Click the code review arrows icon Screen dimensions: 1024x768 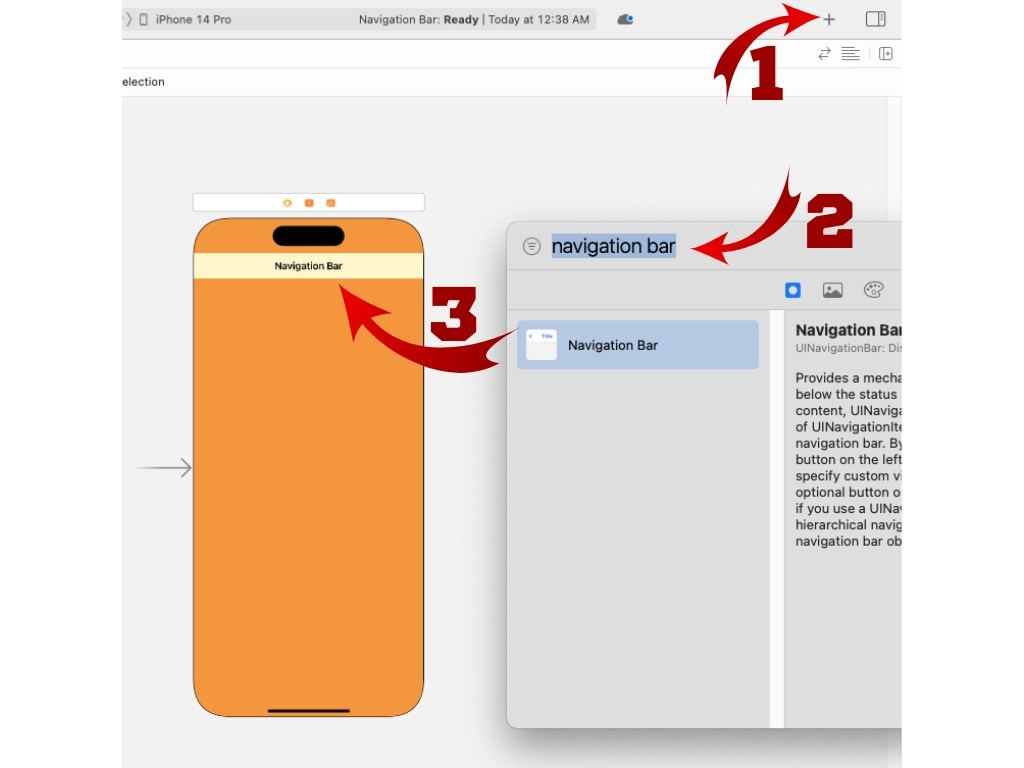(x=824, y=53)
